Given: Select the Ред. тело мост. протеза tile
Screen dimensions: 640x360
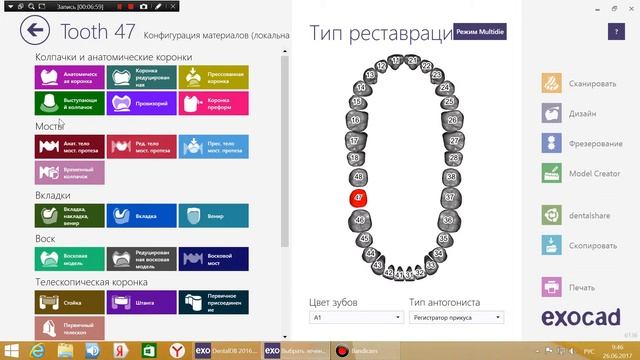Looking at the screenshot, I should pyautogui.click(x=142, y=147).
